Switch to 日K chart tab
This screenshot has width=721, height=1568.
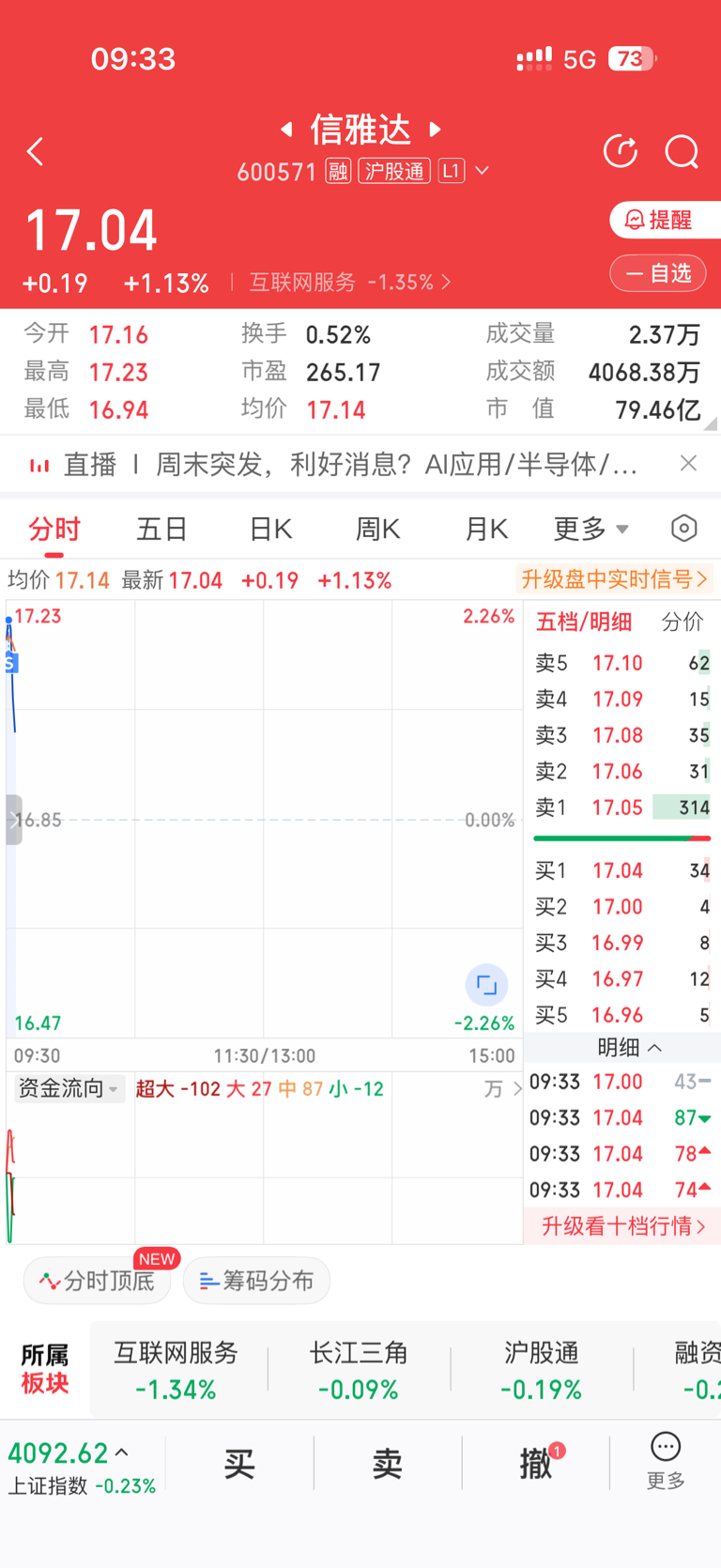(270, 530)
